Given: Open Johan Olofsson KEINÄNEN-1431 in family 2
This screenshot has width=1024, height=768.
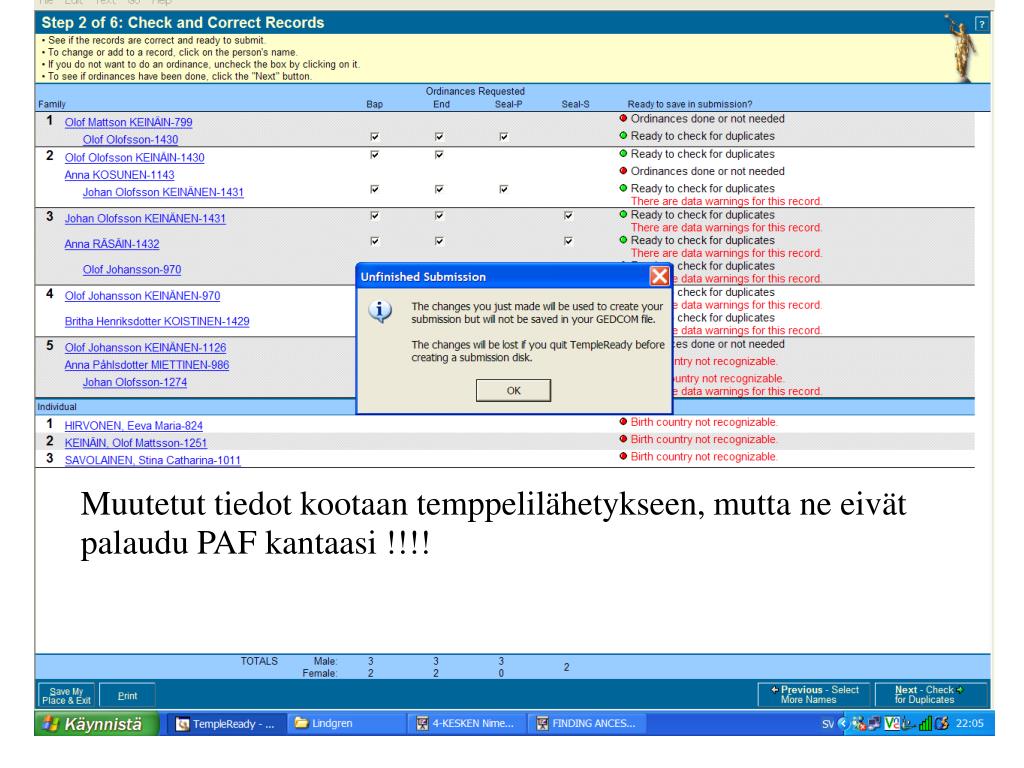Looking at the screenshot, I should 163,192.
